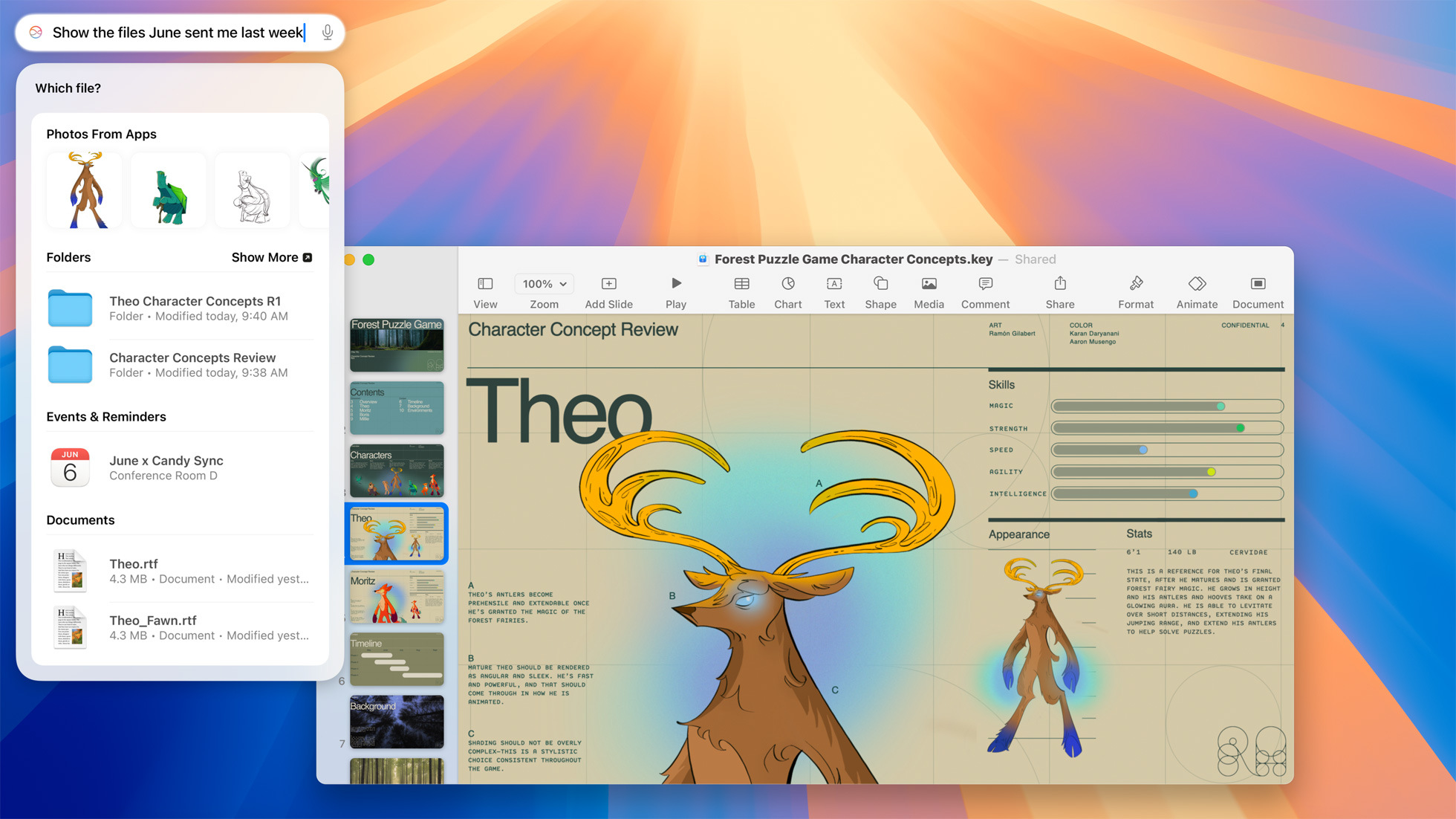Select the Document panel tab
The width and height of the screenshot is (1456, 819).
[1258, 291]
